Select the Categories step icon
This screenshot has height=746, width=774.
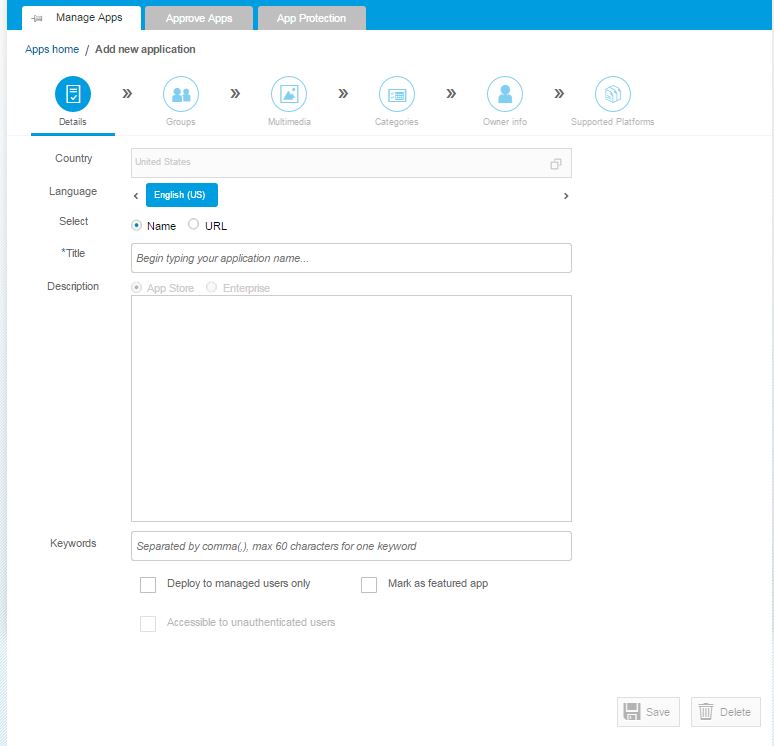click(397, 95)
